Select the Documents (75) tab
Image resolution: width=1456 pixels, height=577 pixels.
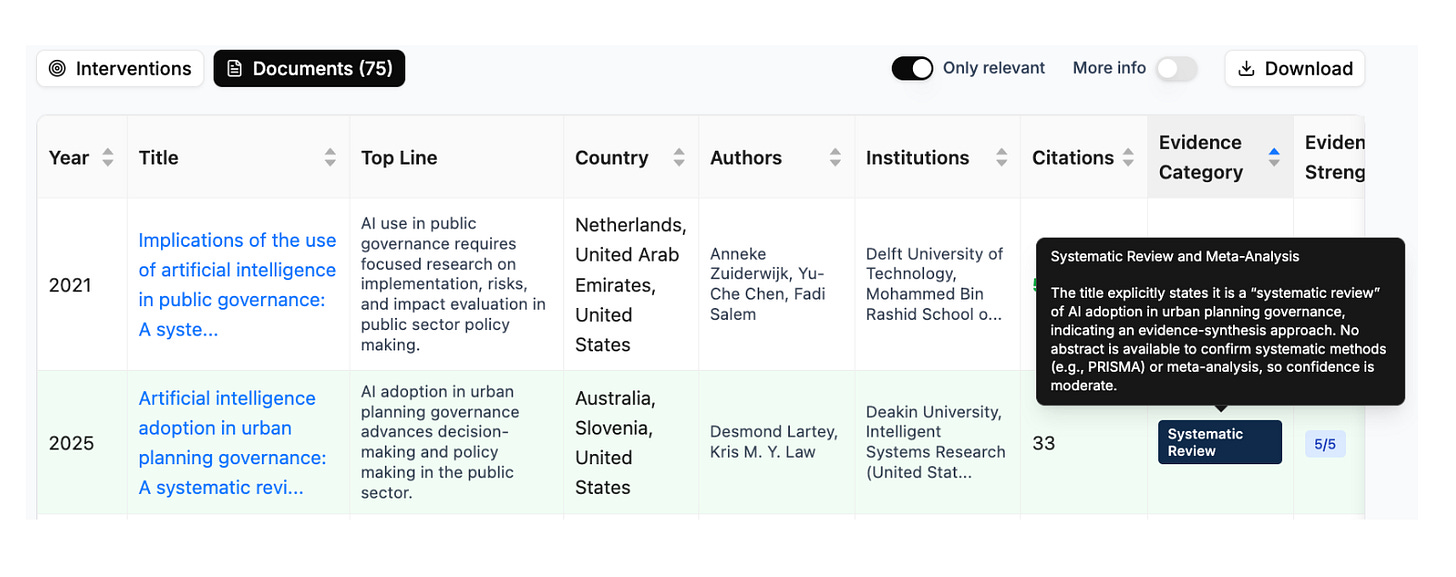(309, 68)
